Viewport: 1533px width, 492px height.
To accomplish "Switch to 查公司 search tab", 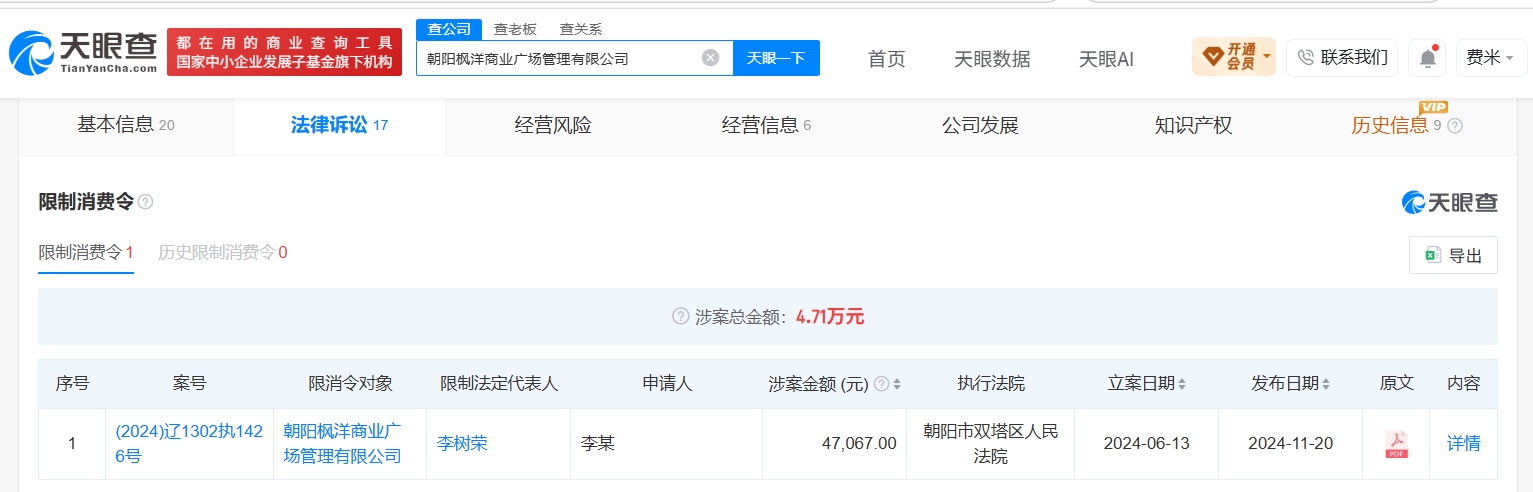I will click(449, 29).
